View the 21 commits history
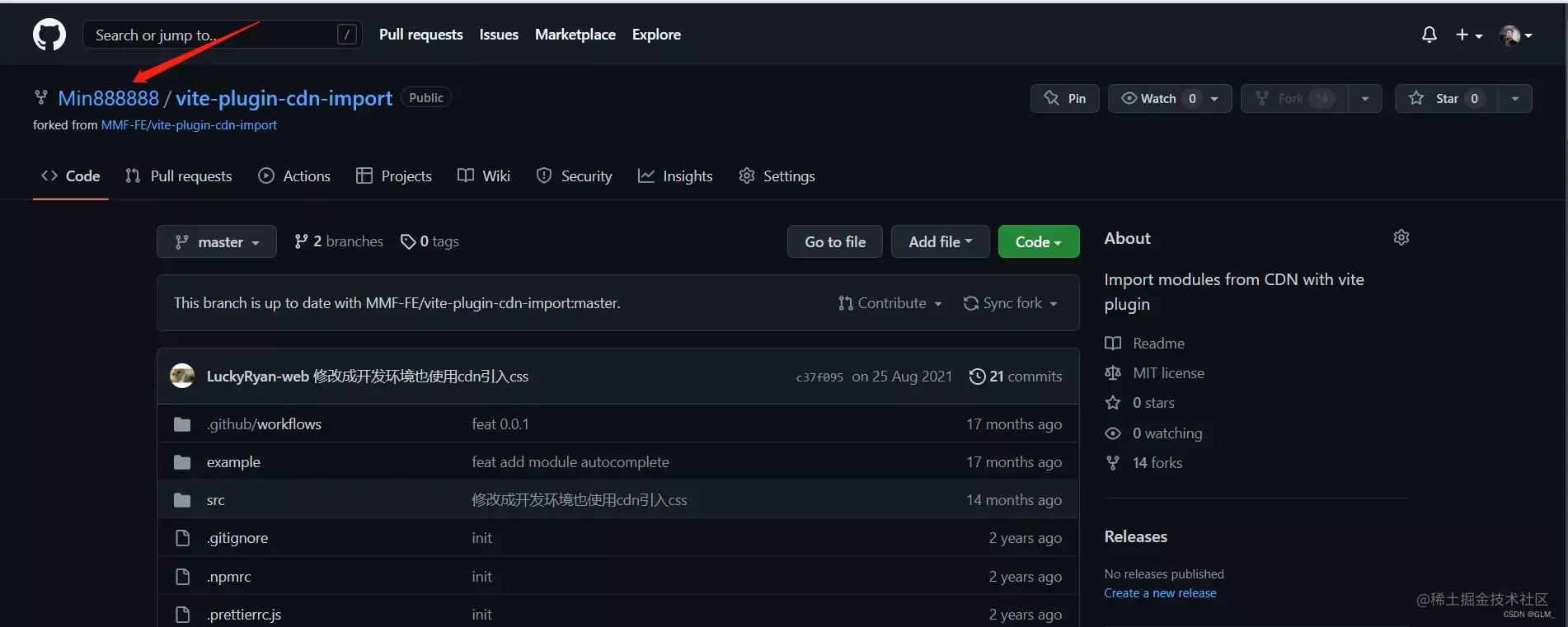The width and height of the screenshot is (1568, 627). coord(1016,377)
